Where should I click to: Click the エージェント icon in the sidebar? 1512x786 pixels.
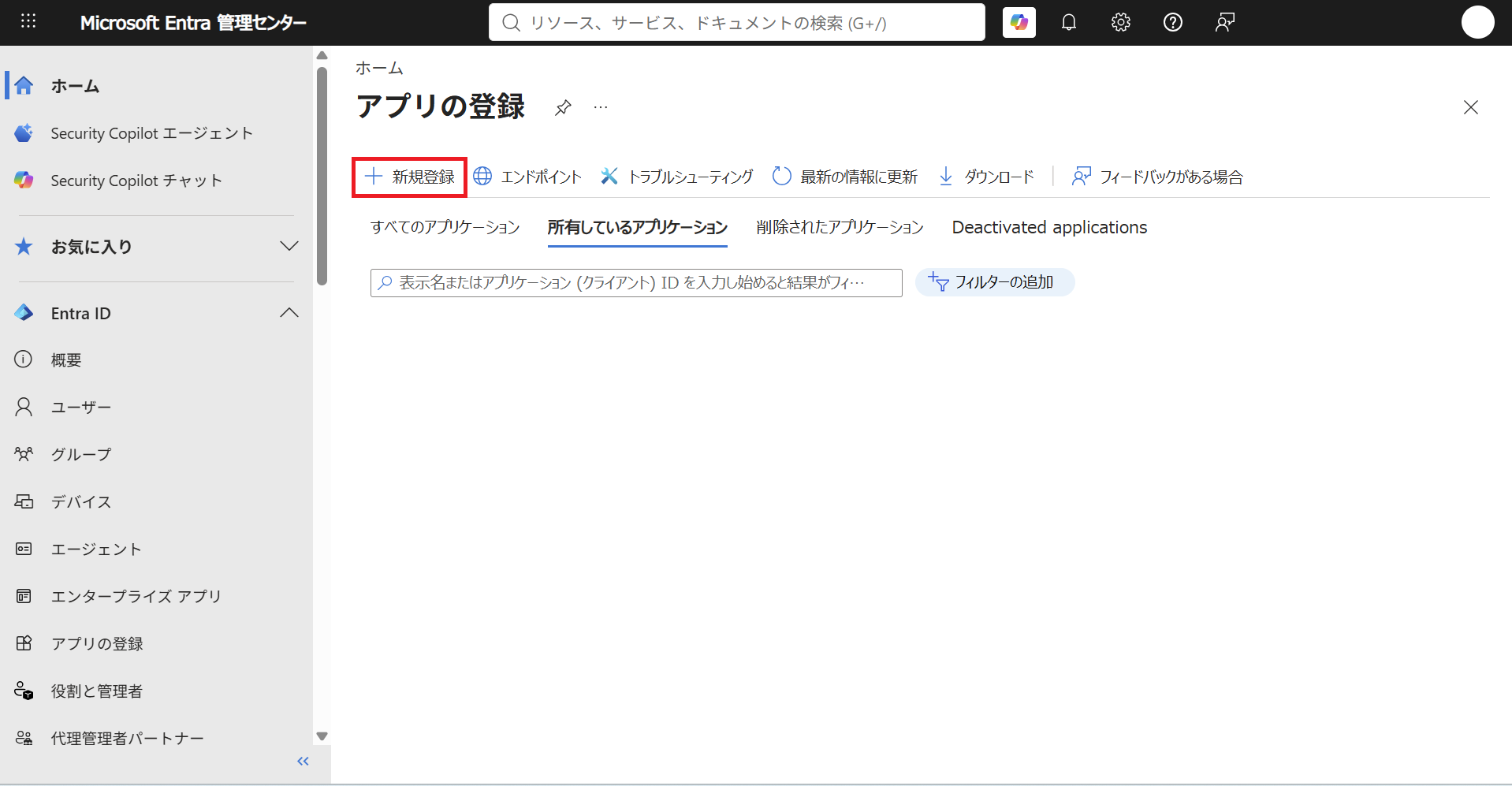[x=24, y=549]
